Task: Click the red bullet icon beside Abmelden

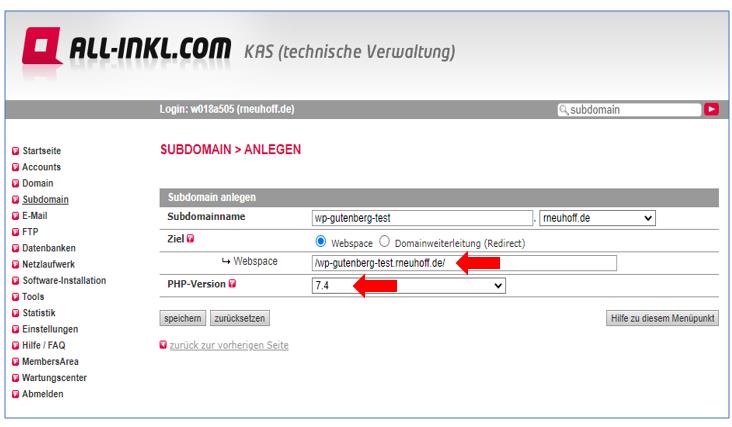Action: pos(14,394)
